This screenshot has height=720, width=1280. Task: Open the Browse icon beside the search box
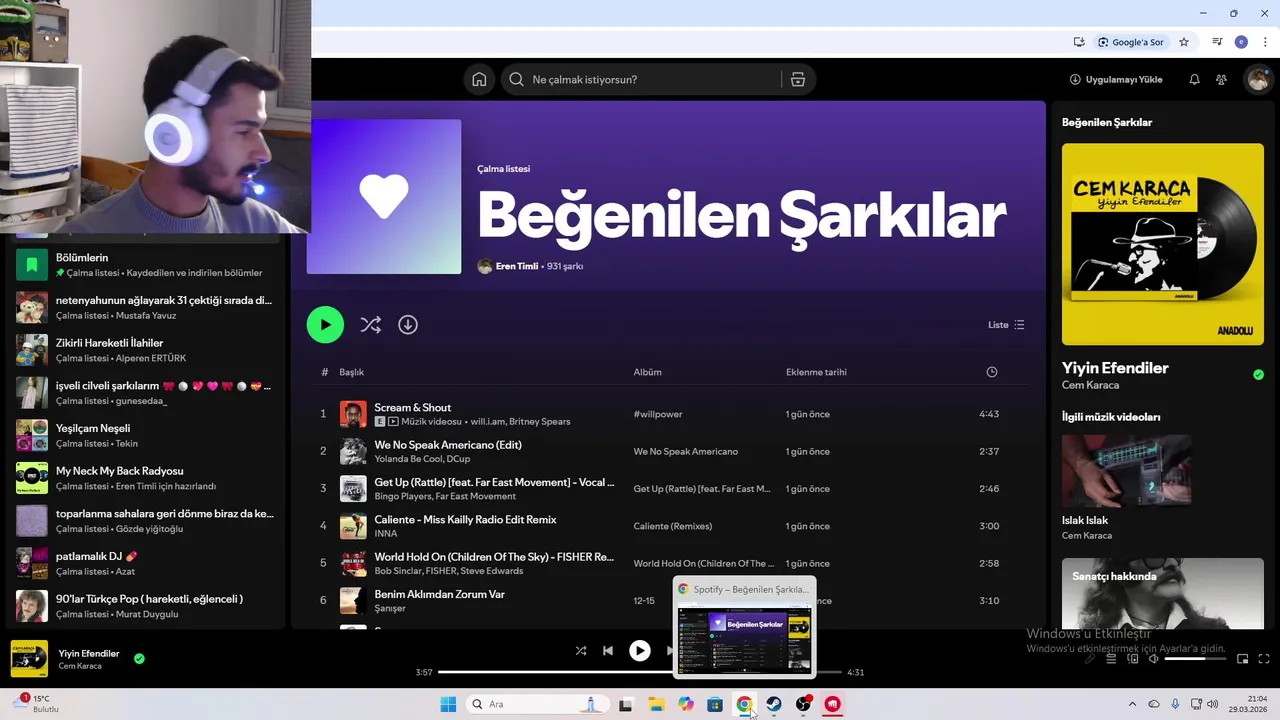point(797,80)
